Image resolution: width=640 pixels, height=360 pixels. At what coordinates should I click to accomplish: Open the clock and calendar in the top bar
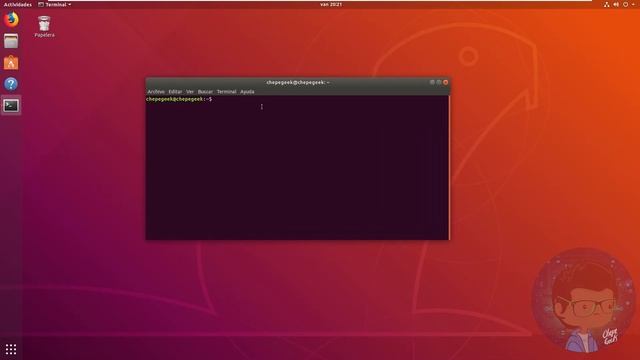point(331,4)
